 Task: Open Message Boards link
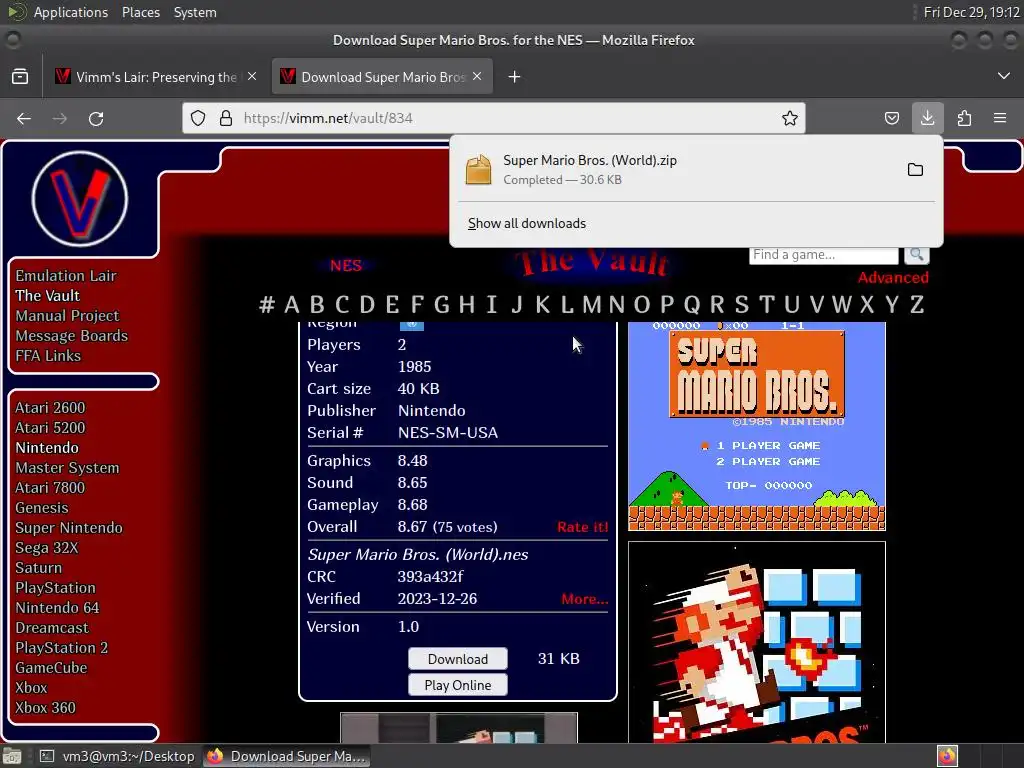(72, 336)
